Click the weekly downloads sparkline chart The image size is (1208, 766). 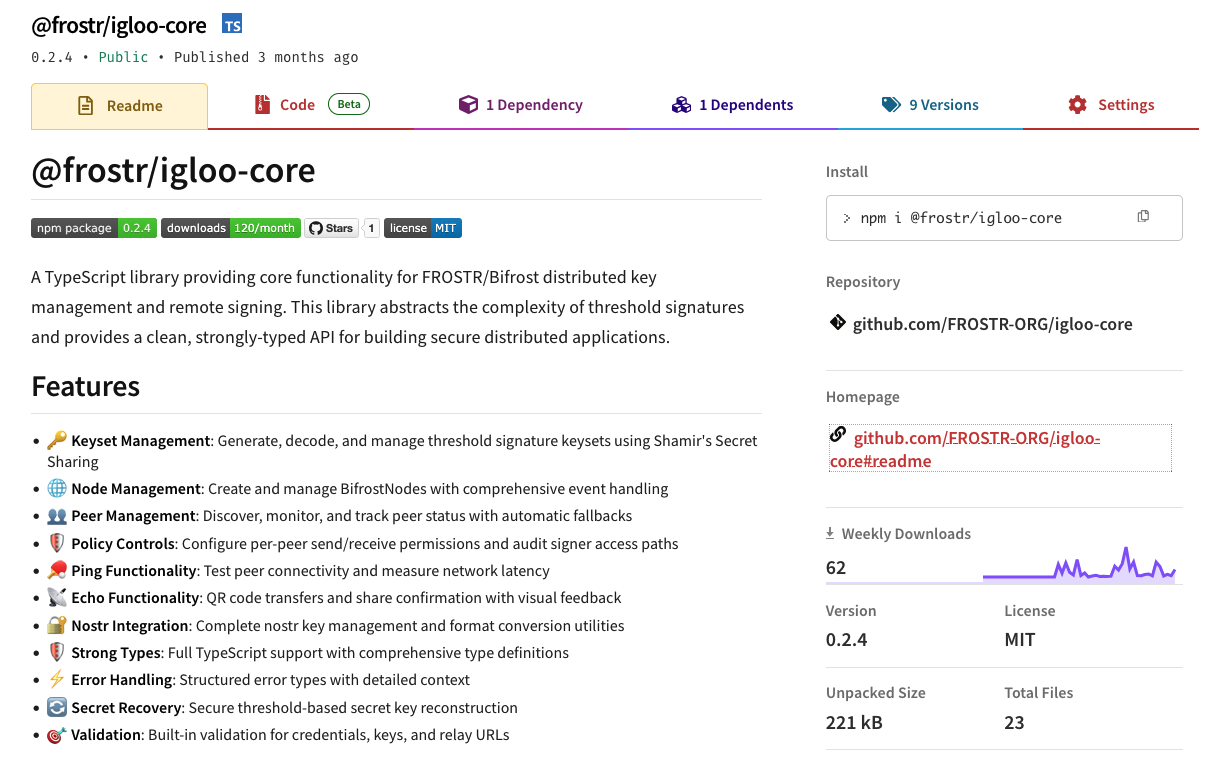click(1078, 568)
